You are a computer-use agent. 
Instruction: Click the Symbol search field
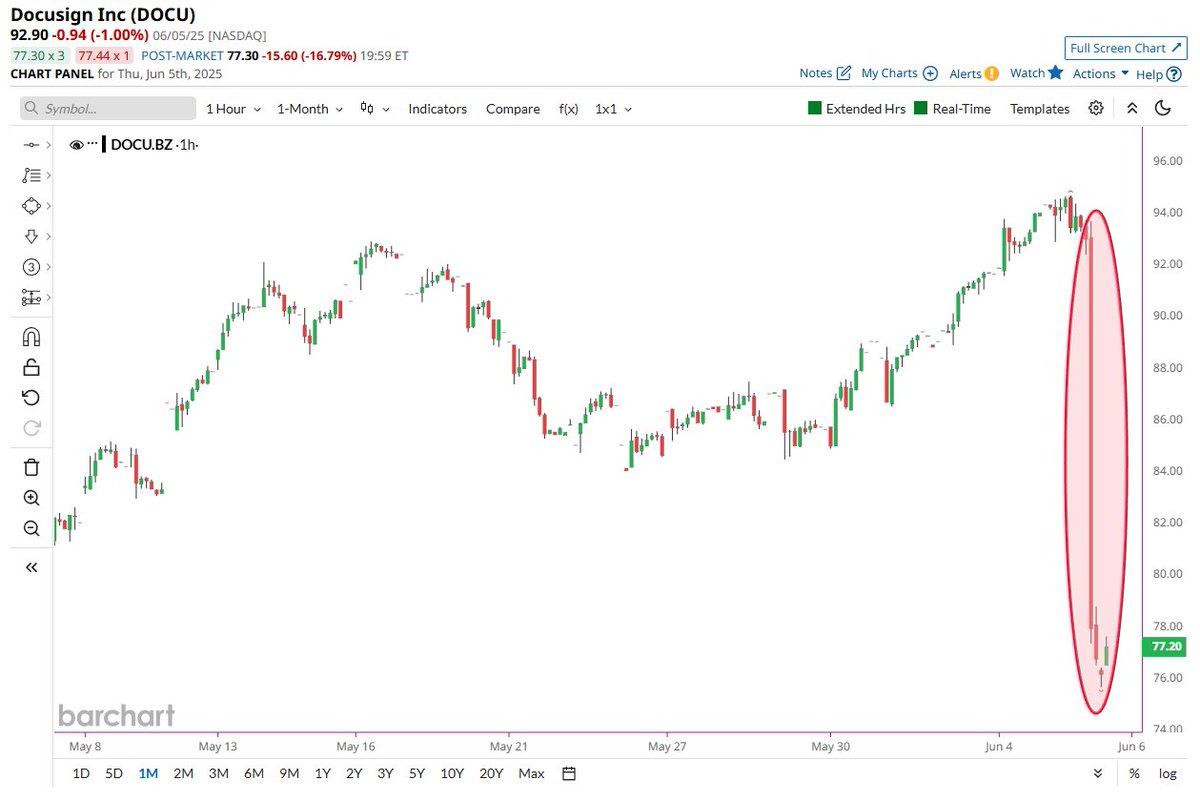click(108, 108)
